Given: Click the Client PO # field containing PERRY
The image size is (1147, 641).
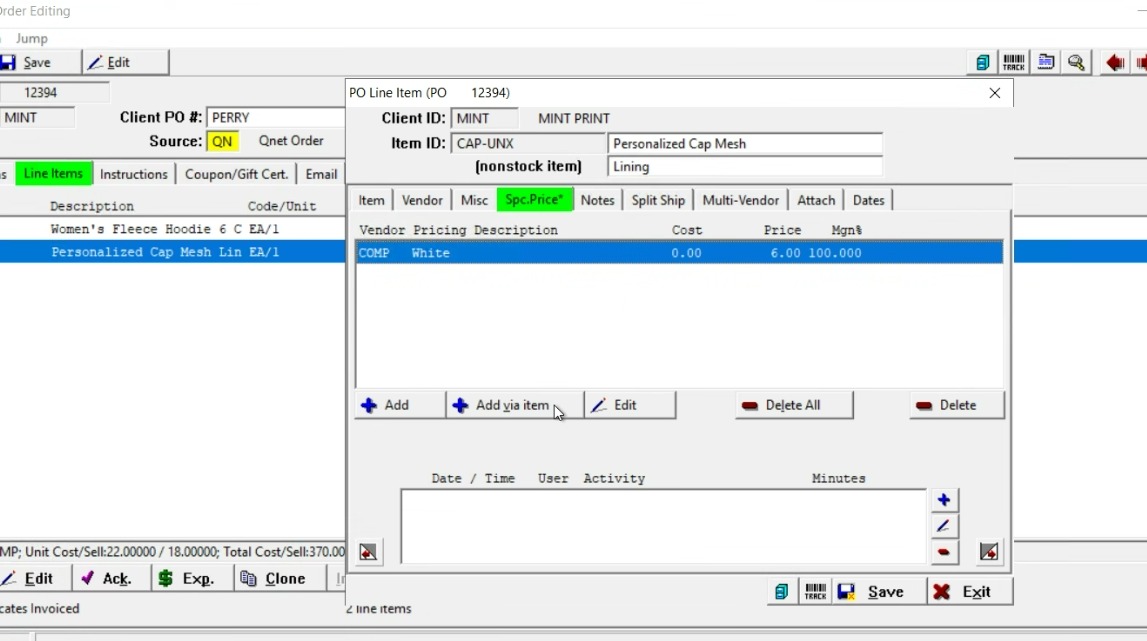Looking at the screenshot, I should pos(276,117).
